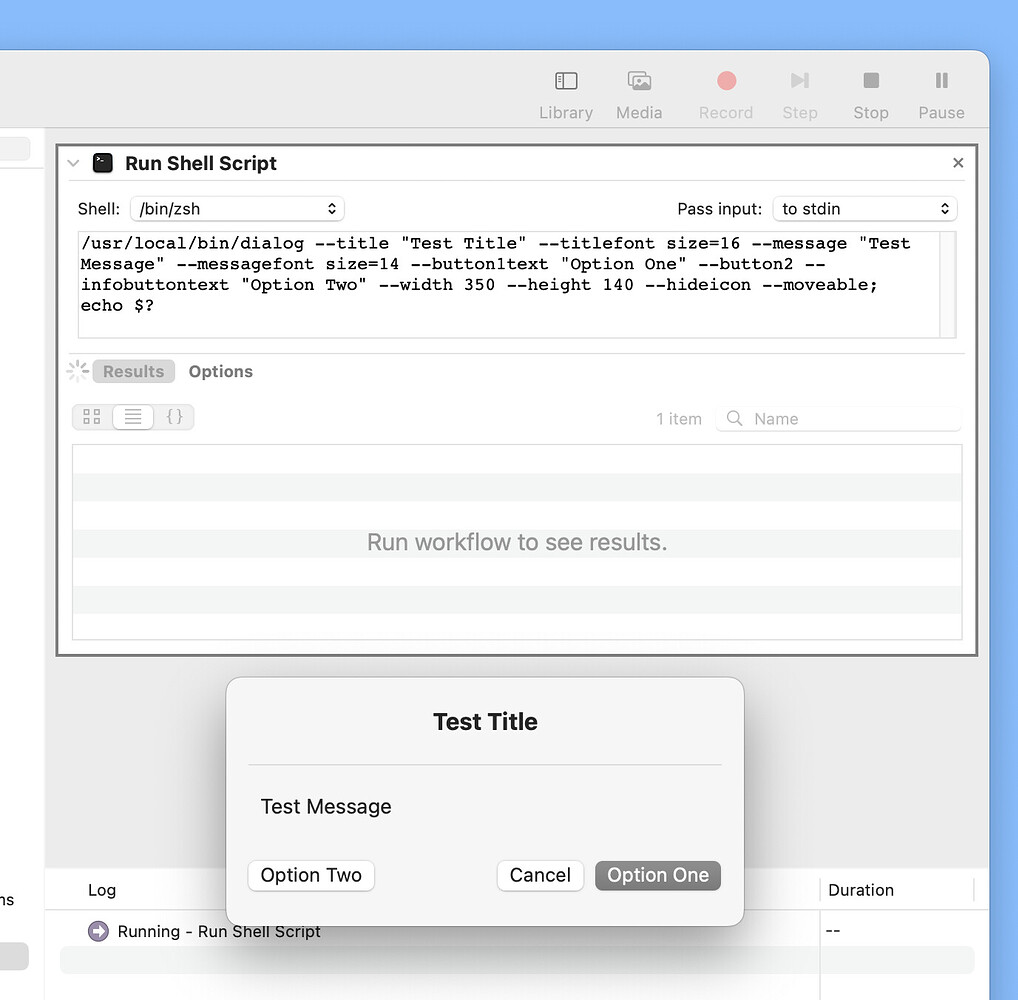
Task: Pause workflow execution
Action: click(940, 90)
